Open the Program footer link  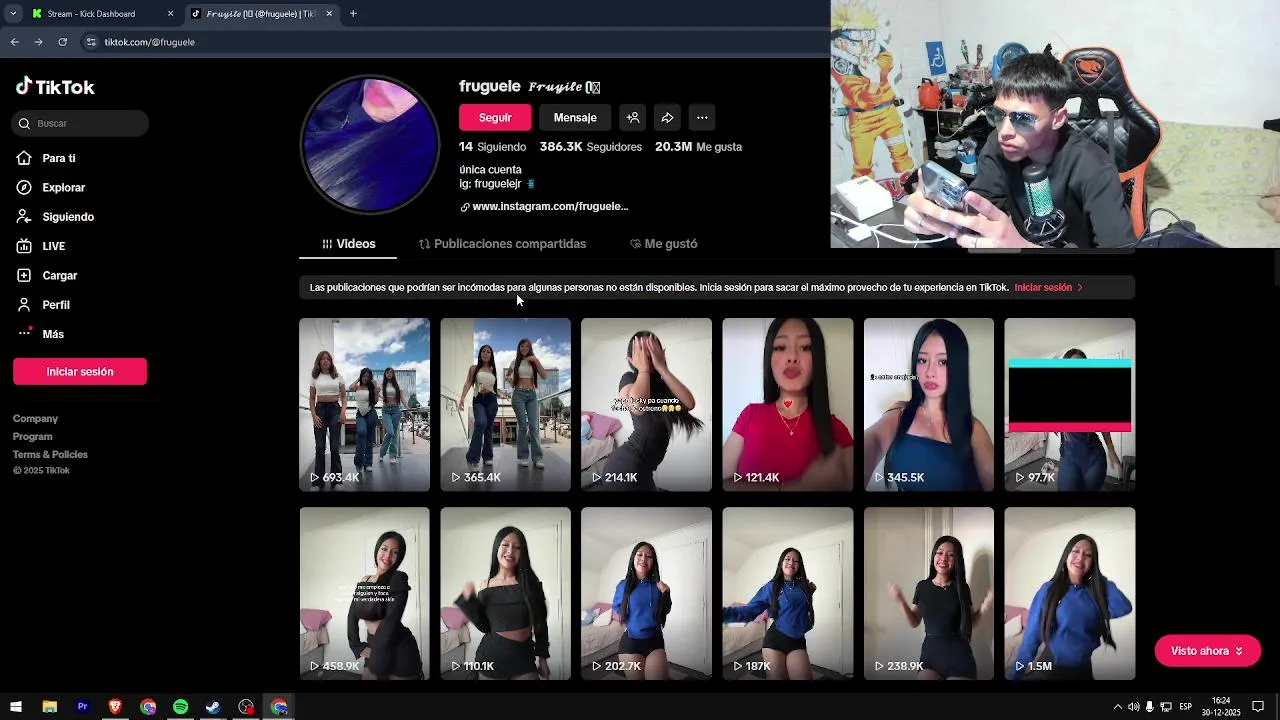(x=33, y=437)
